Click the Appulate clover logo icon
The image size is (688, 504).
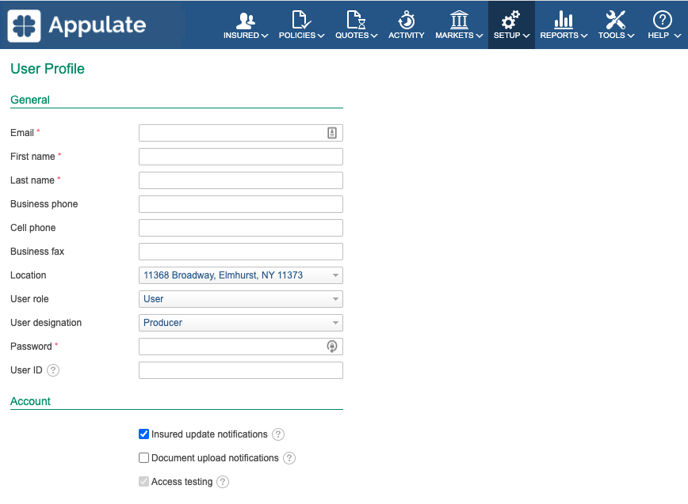point(24,25)
